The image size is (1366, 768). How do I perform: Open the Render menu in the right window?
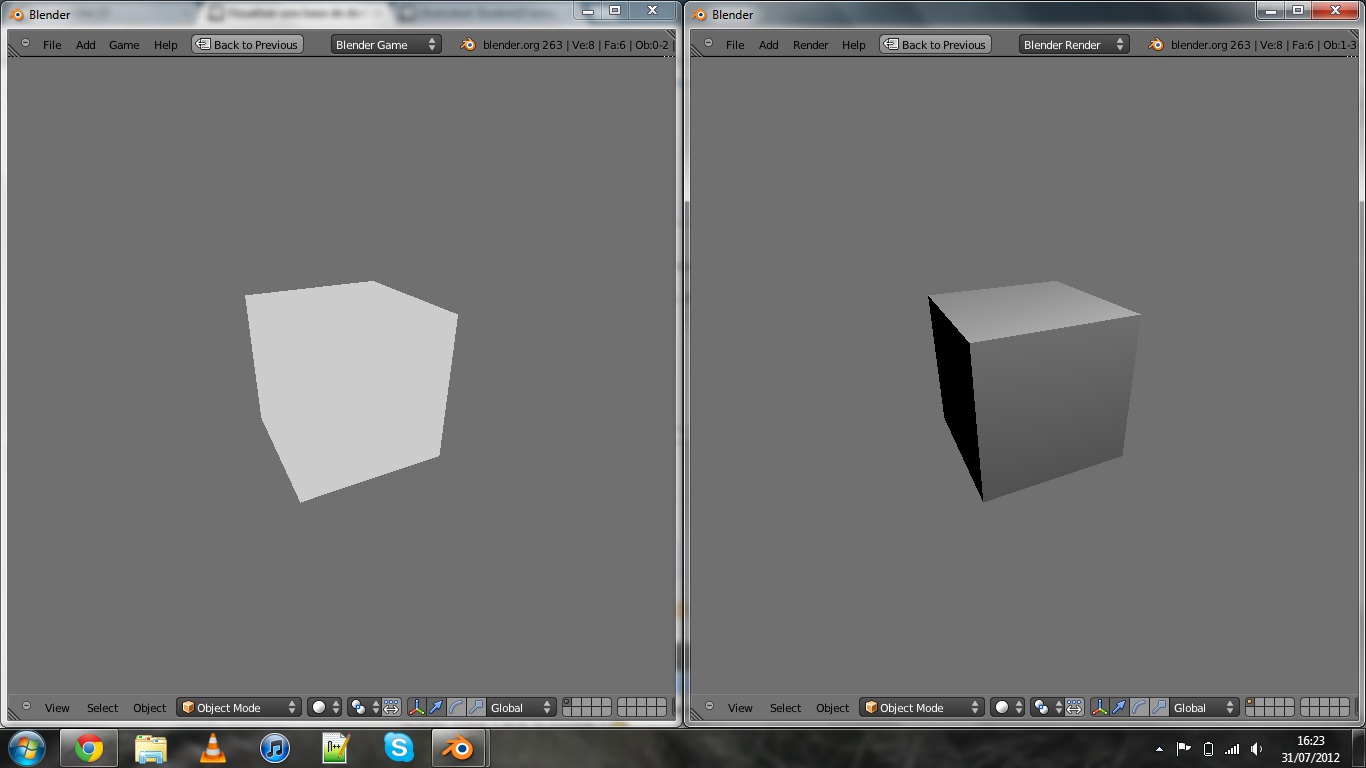(810, 44)
